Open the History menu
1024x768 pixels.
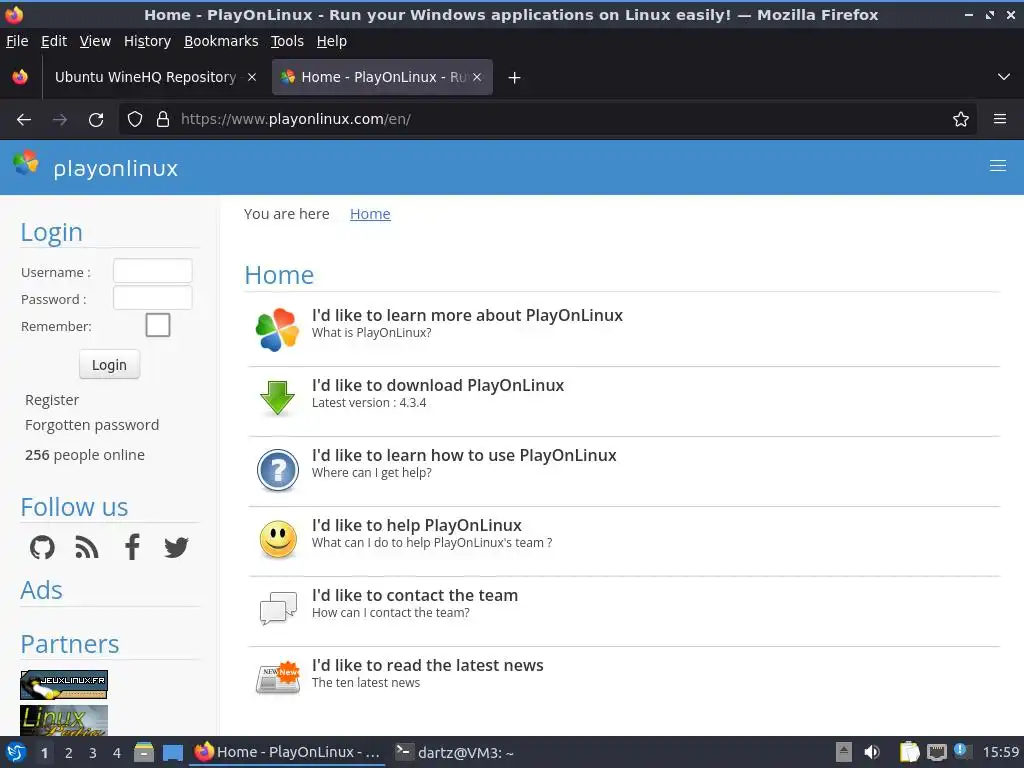pos(148,41)
